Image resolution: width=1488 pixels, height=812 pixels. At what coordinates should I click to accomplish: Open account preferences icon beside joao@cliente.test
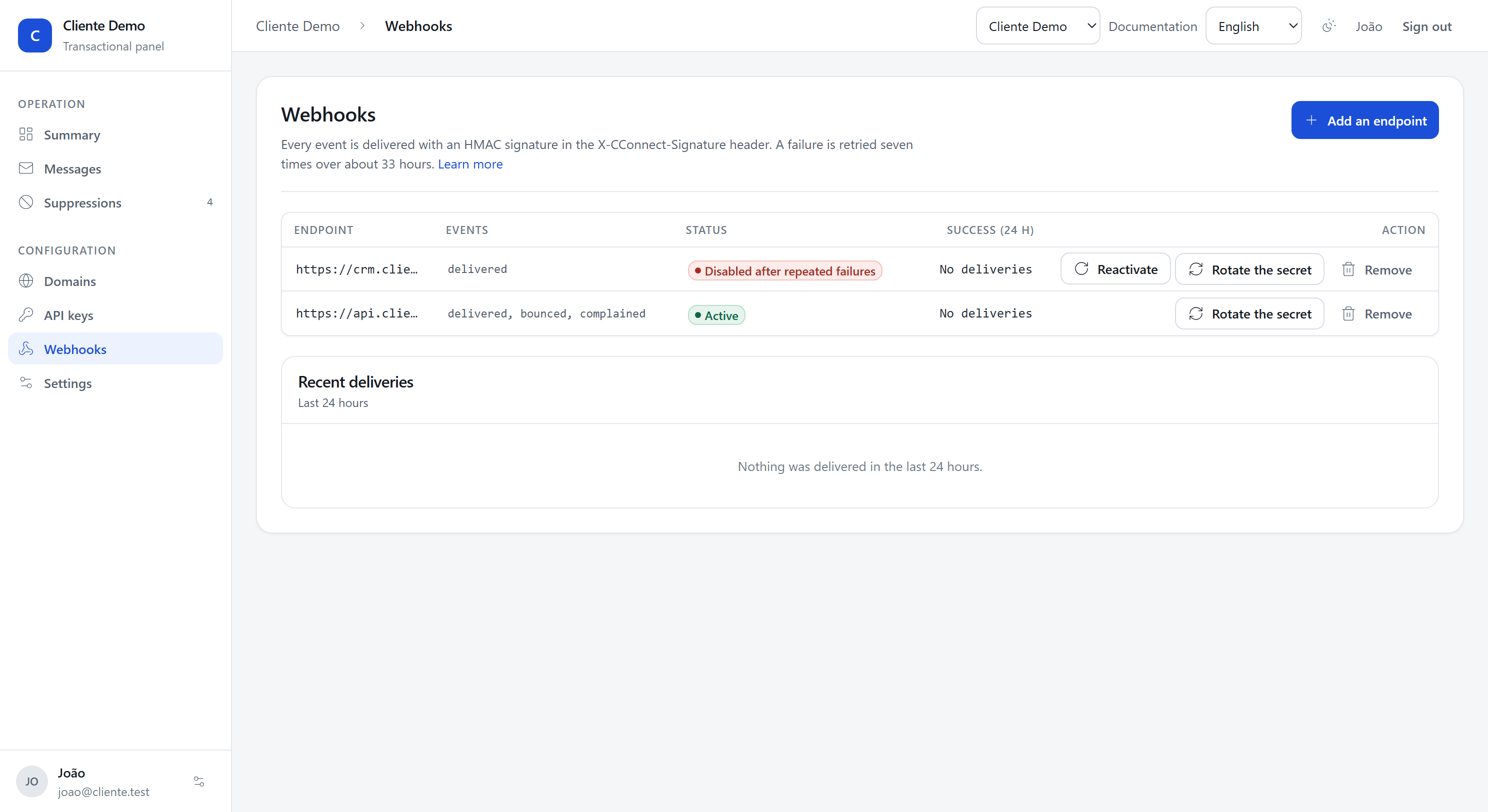click(x=198, y=781)
